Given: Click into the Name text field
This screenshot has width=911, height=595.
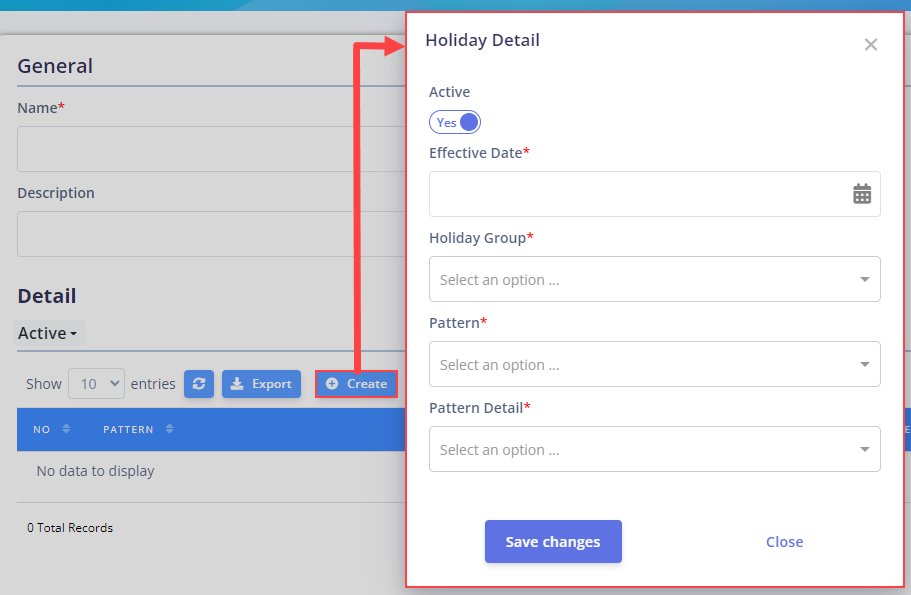Looking at the screenshot, I should [211, 149].
